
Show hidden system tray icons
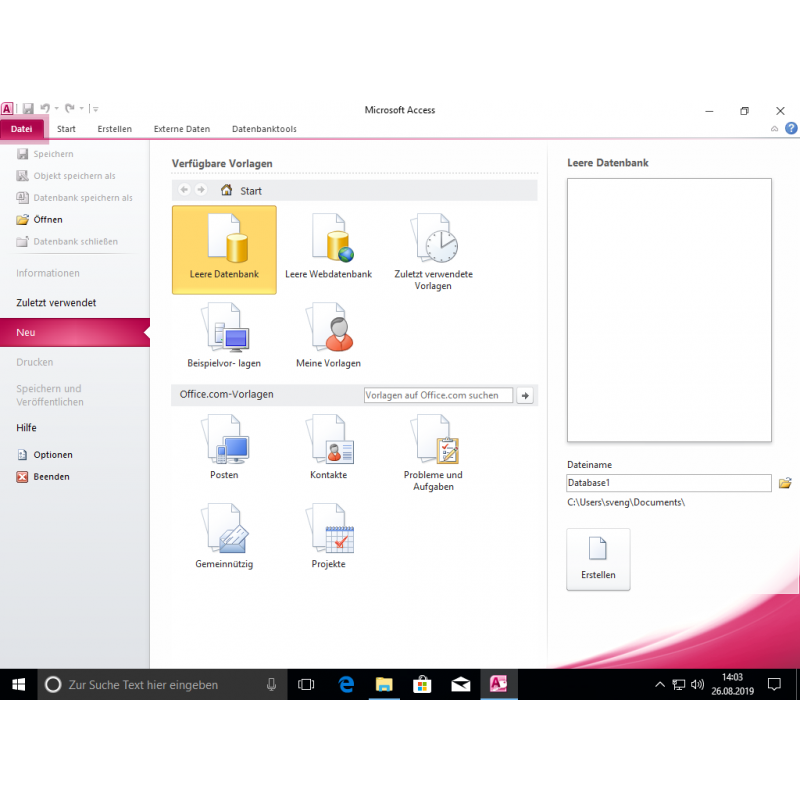659,685
